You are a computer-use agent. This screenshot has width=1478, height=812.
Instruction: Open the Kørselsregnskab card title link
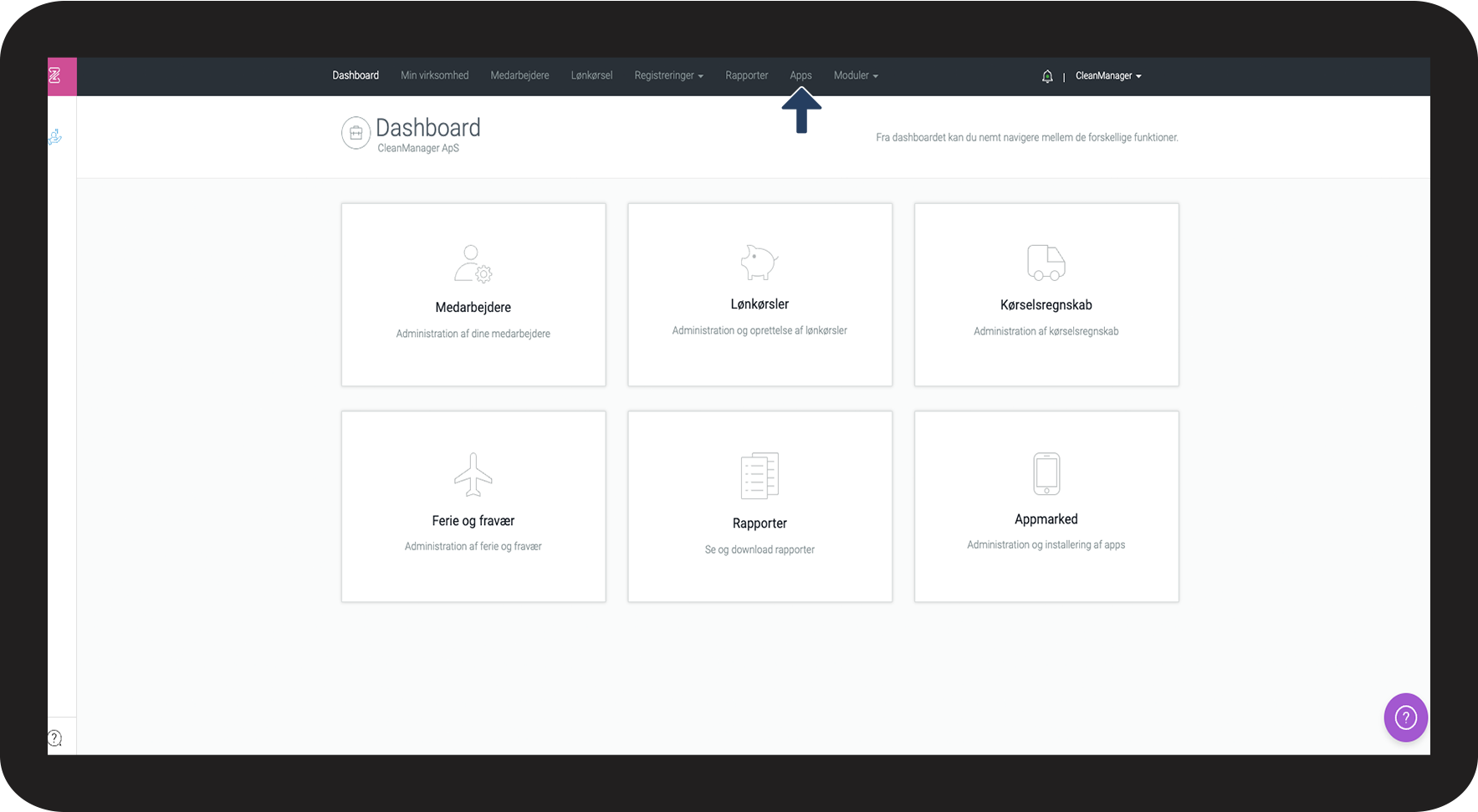click(x=1046, y=305)
